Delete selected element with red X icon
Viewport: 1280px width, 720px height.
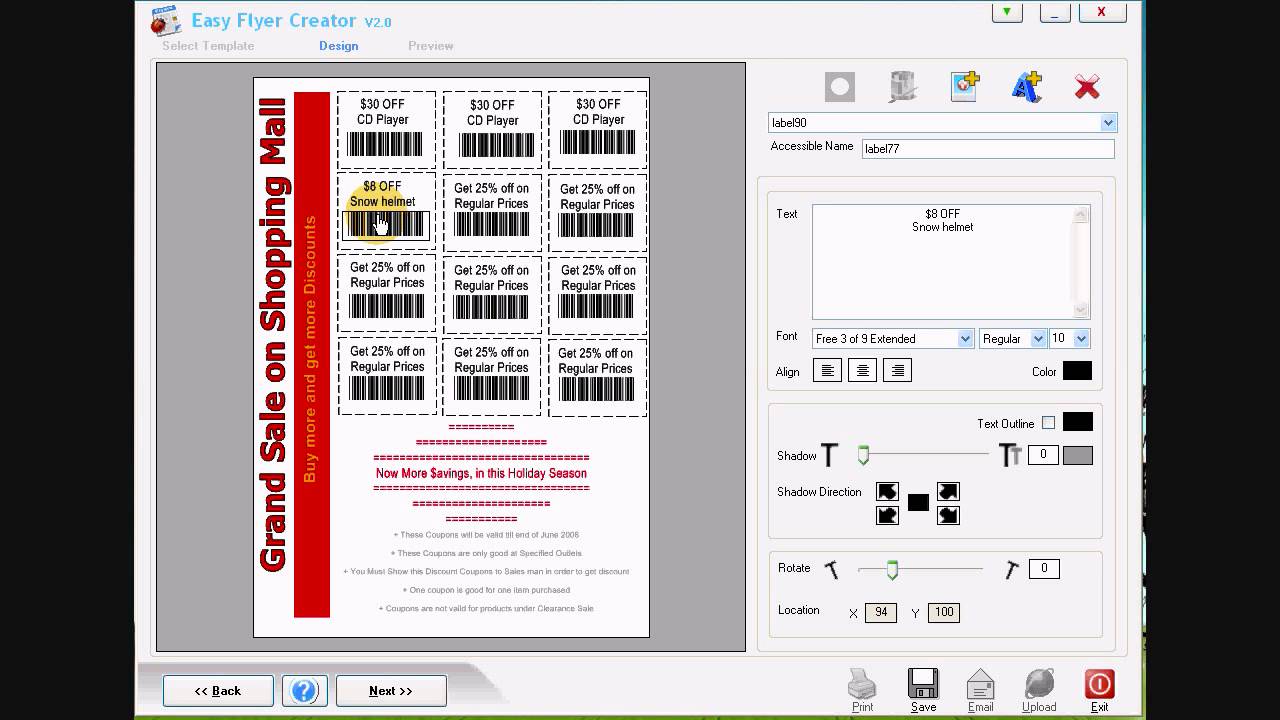click(1087, 87)
